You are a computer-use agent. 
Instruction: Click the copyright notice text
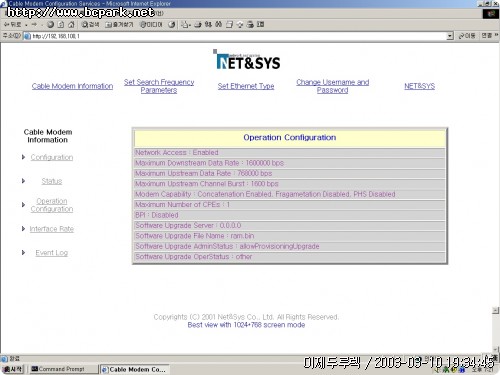point(246,317)
